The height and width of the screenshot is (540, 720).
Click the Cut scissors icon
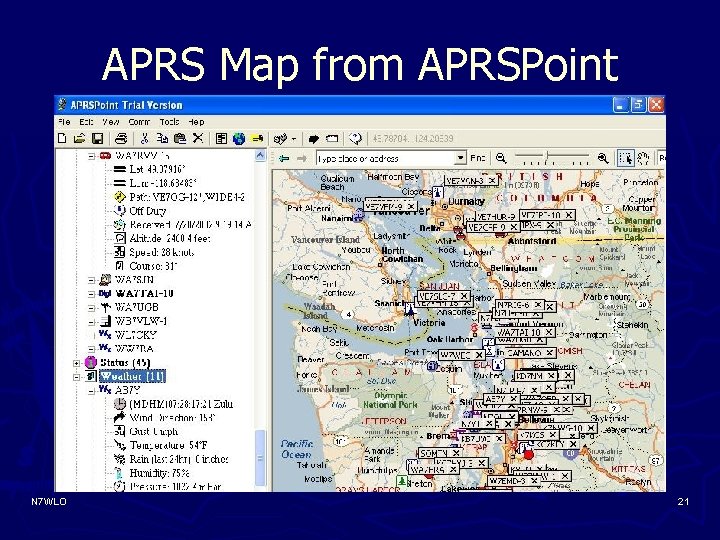(144, 138)
